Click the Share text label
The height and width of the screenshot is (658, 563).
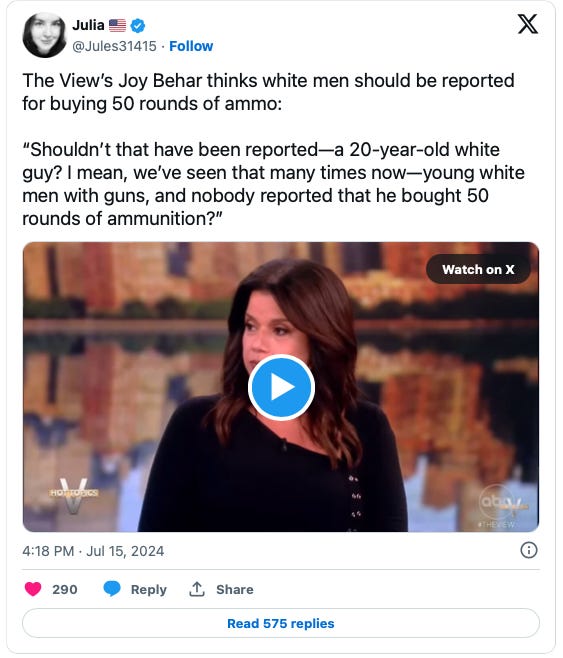coord(235,589)
